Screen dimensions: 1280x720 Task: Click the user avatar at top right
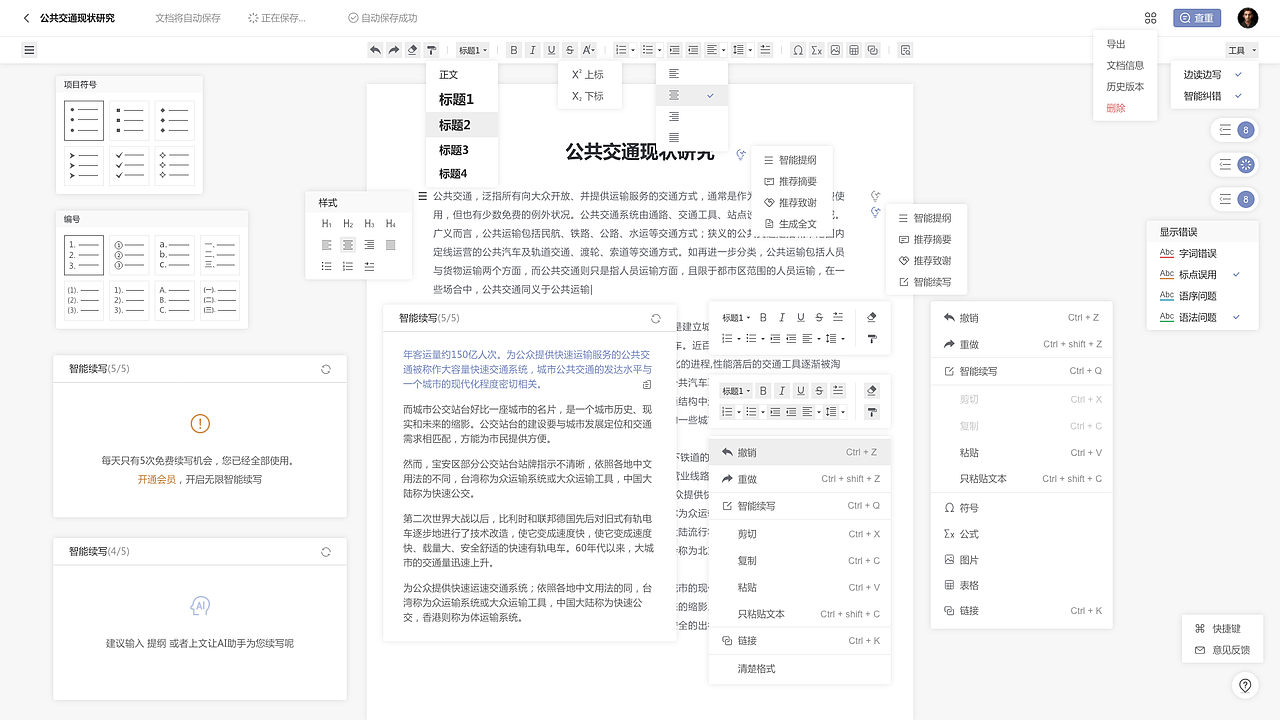click(1246, 17)
